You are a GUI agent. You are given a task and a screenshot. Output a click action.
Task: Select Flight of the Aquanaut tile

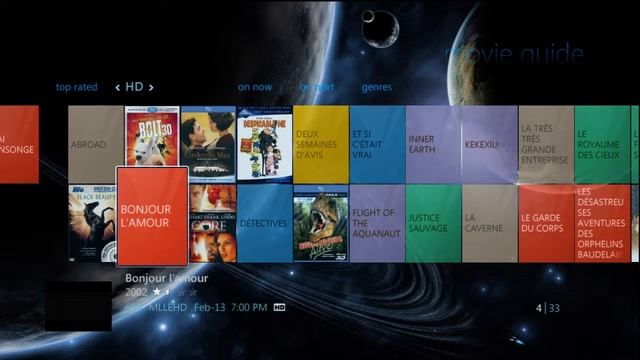pyautogui.click(x=377, y=223)
